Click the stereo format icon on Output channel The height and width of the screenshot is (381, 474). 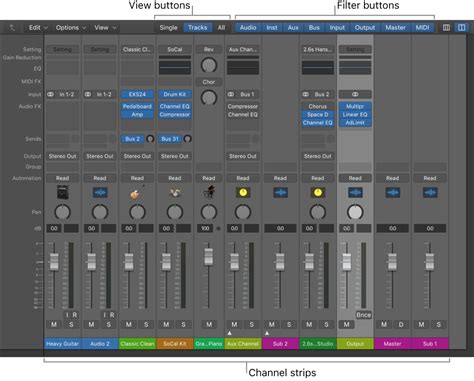pos(355,94)
